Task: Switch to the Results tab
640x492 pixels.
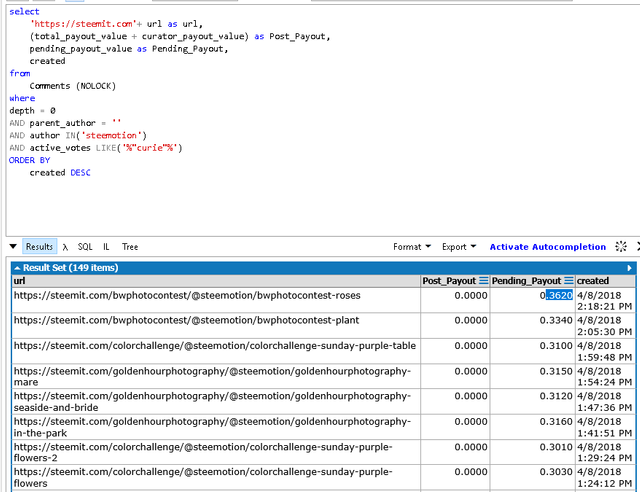Action: pos(40,247)
